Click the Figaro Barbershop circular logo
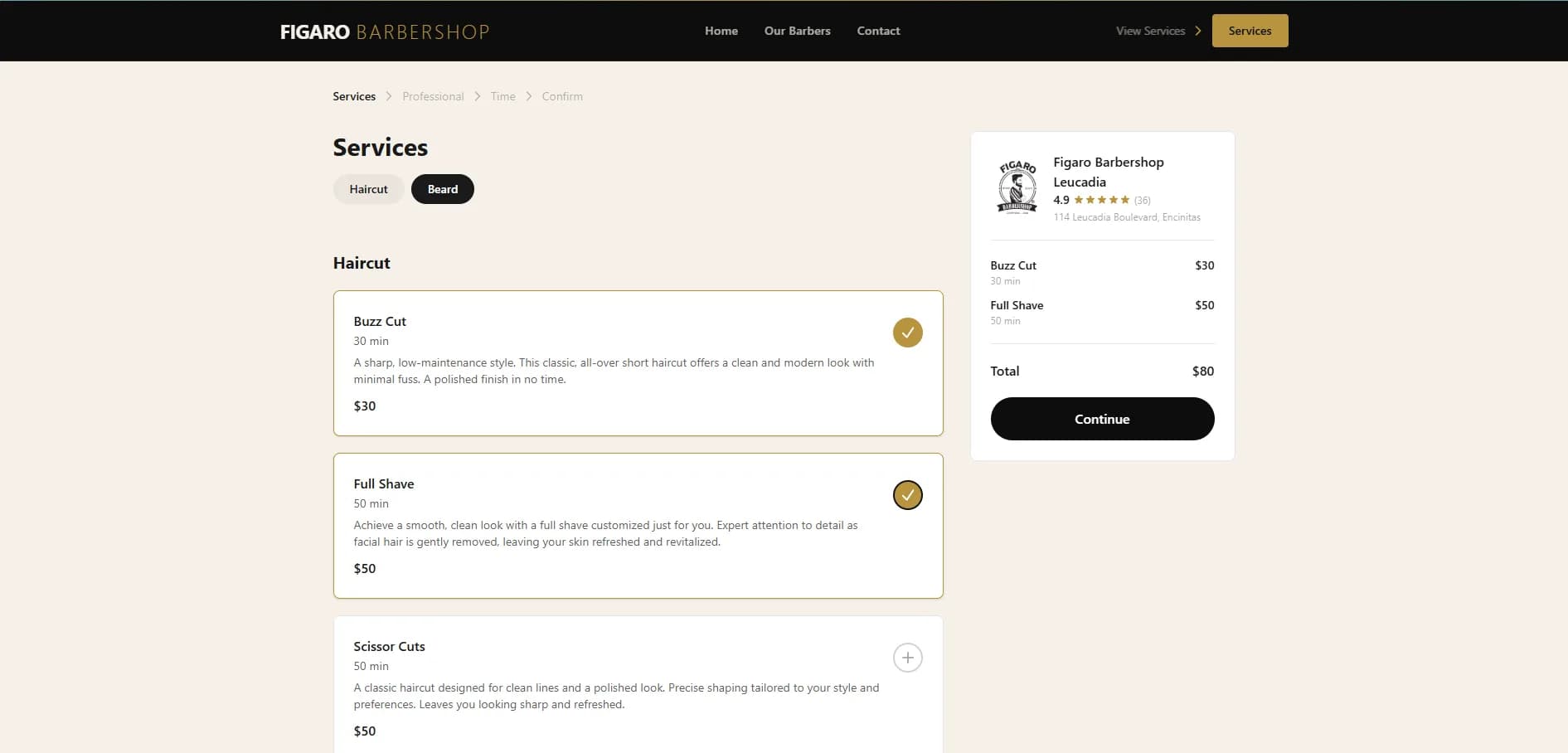Image resolution: width=1568 pixels, height=753 pixels. point(1017,187)
